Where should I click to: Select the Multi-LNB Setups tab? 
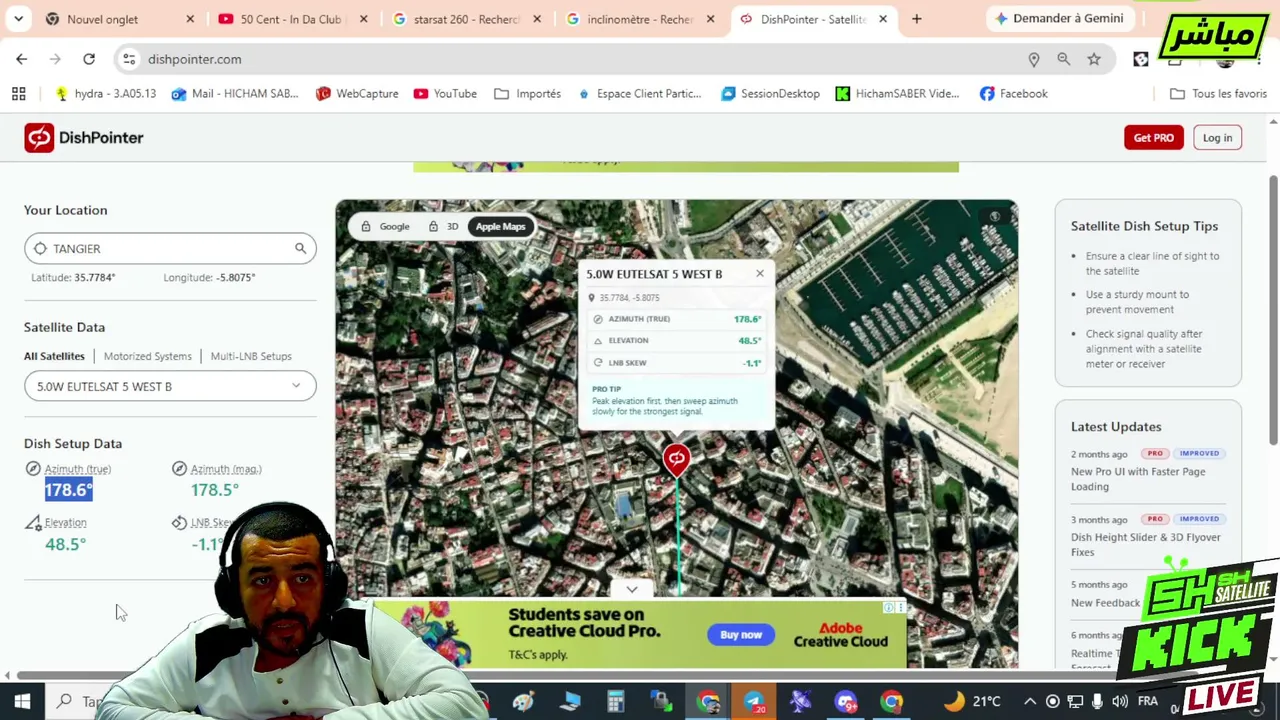[251, 356]
